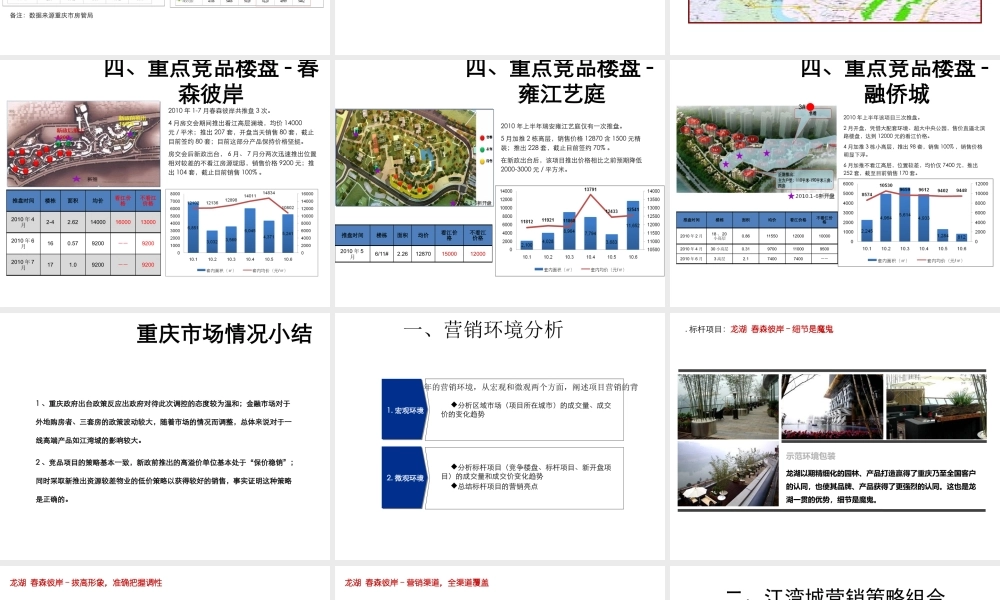Image resolution: width=1000 pixels, height=600 pixels.
Task: Click the 标杆项目: 龙湖 春森彼岸 header text
Action: click(x=758, y=330)
